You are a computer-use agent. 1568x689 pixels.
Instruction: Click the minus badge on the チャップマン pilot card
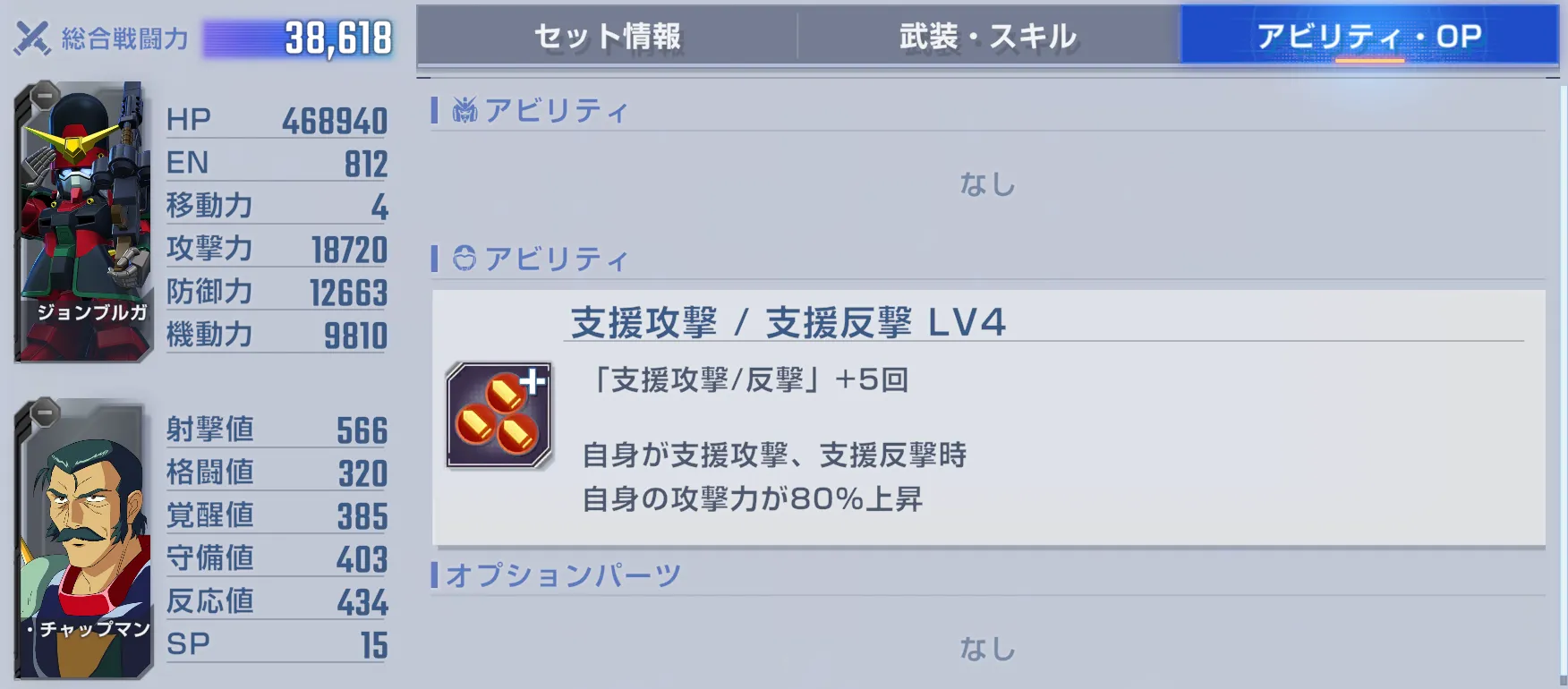[44, 413]
